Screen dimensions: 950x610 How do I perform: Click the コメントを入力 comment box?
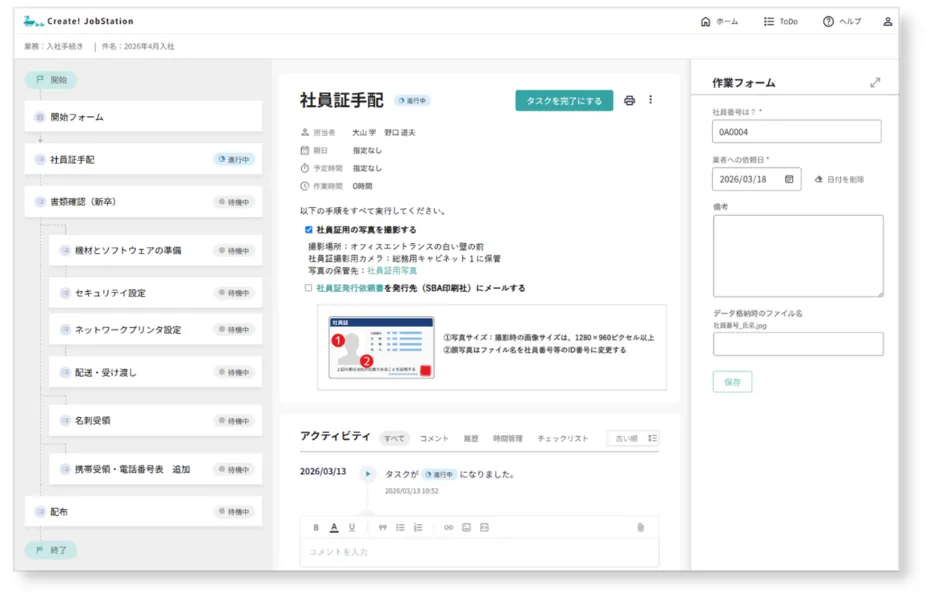[479, 552]
